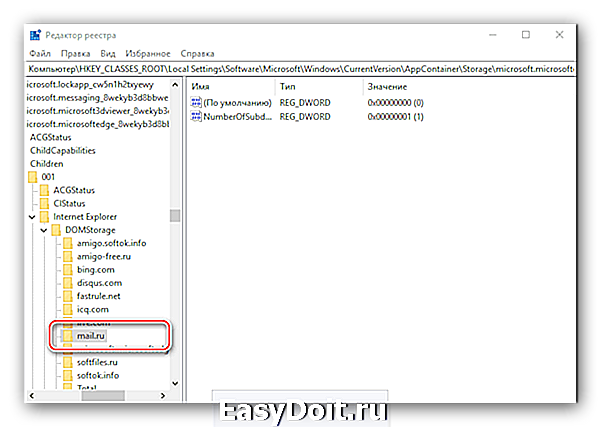The image size is (600, 427).
Task: Click the NumberOfSubd... value icon
Action: [x=196, y=116]
